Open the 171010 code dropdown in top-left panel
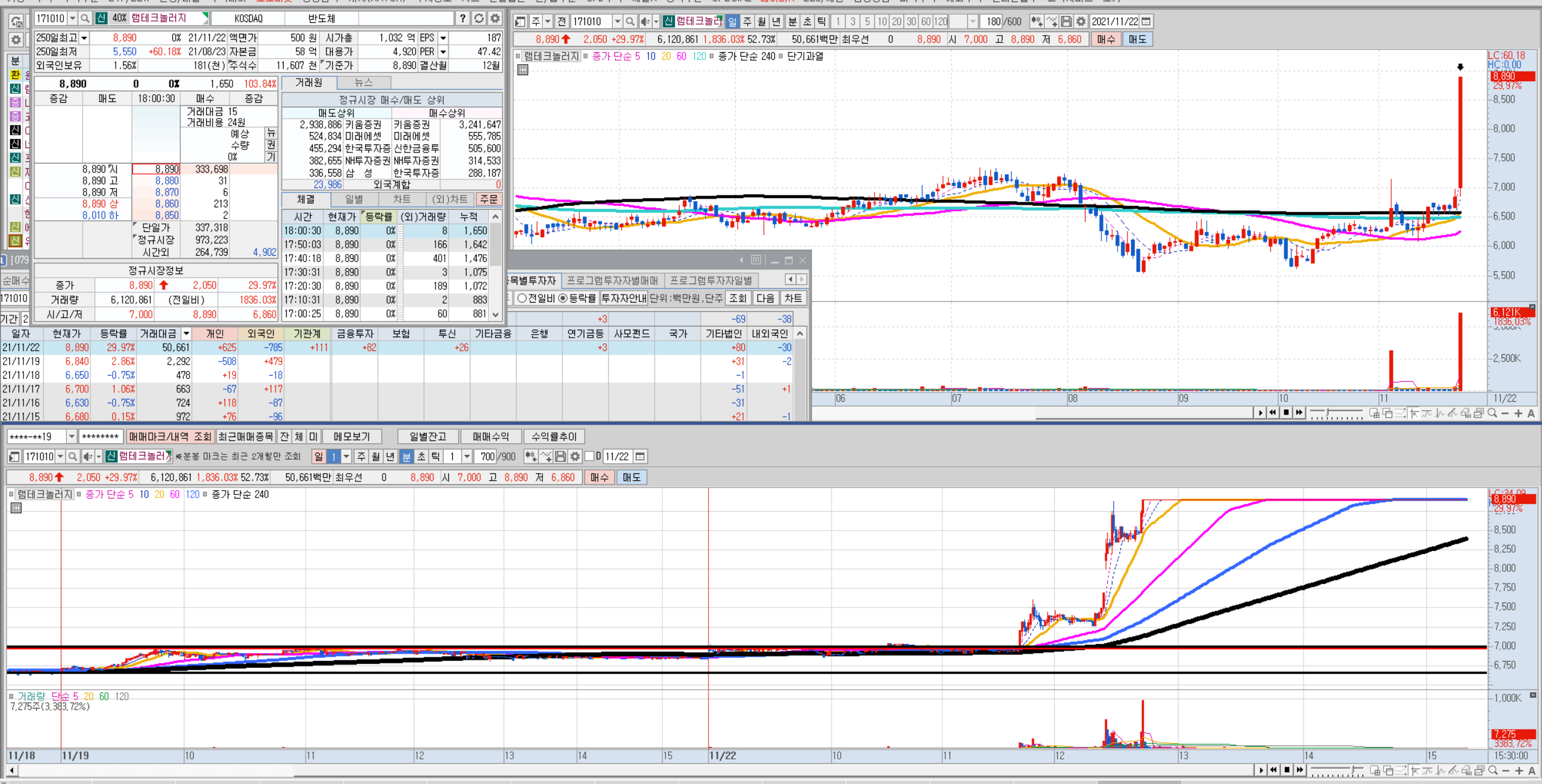1542x784 pixels. pos(73,18)
